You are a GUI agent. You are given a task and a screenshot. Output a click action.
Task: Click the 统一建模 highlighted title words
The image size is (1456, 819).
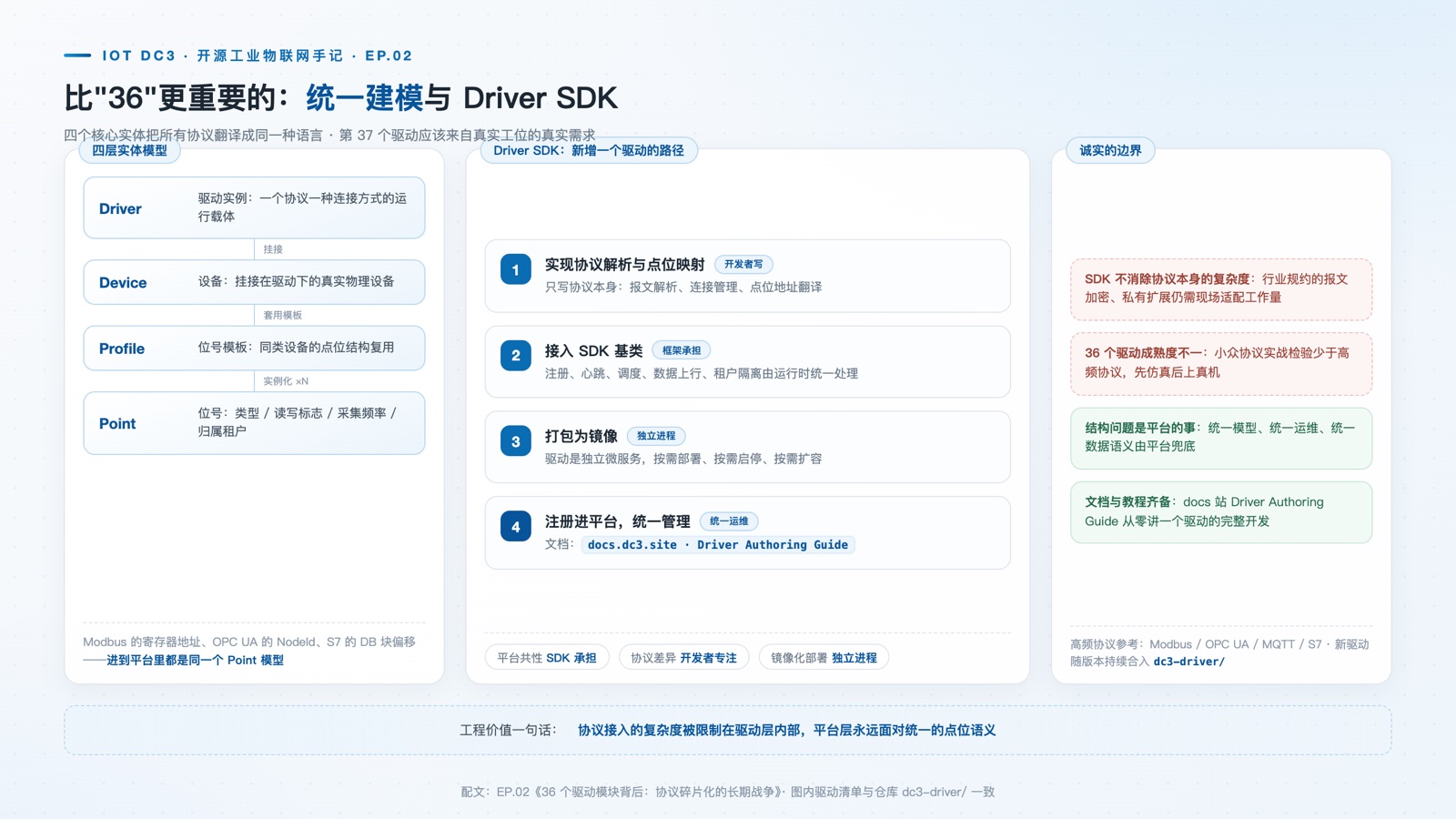(365, 97)
